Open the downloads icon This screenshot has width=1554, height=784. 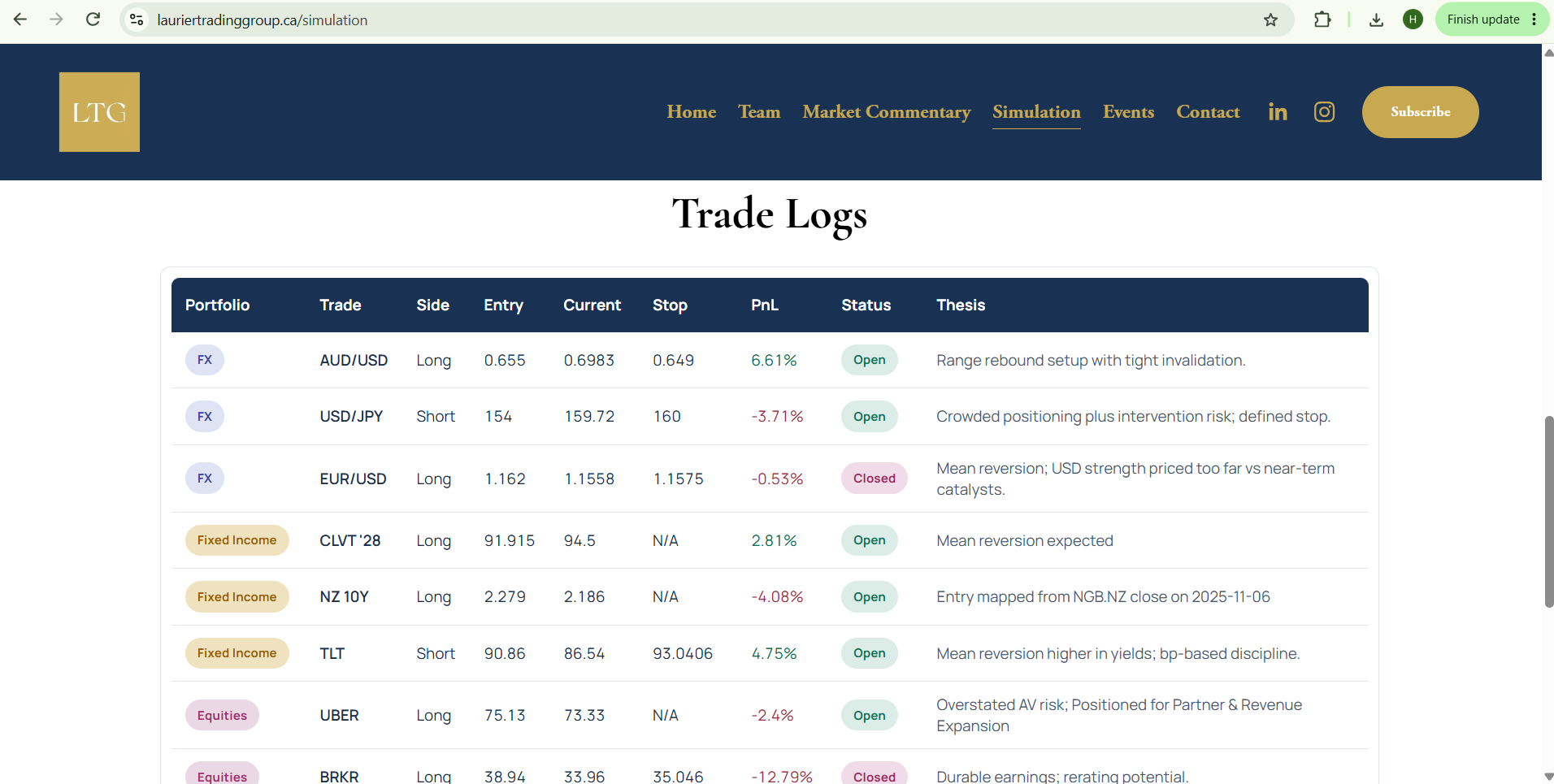1376,19
